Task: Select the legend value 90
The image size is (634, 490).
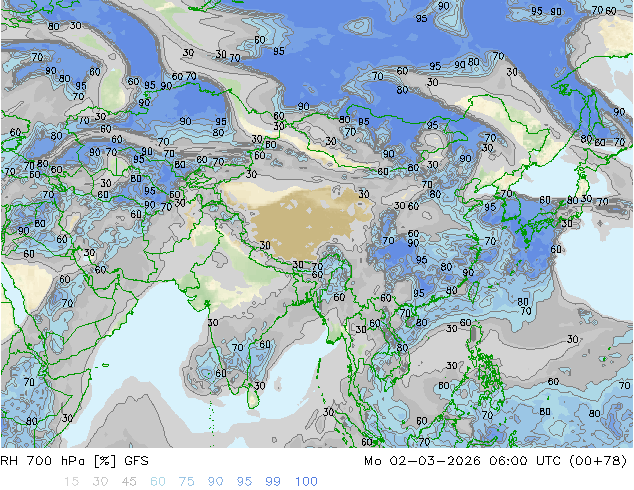Action: (x=216, y=482)
